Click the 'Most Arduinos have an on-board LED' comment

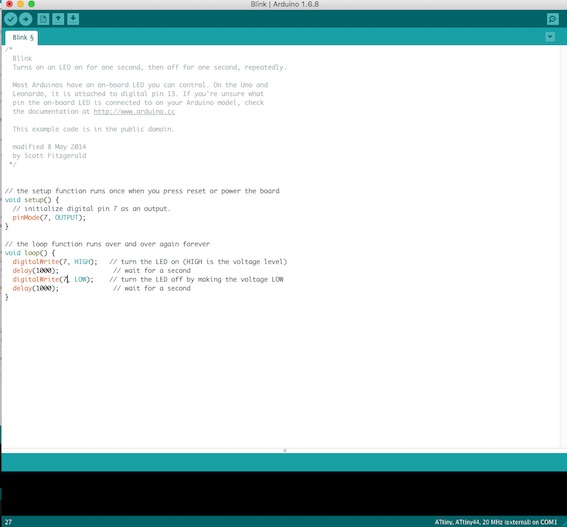(140, 85)
